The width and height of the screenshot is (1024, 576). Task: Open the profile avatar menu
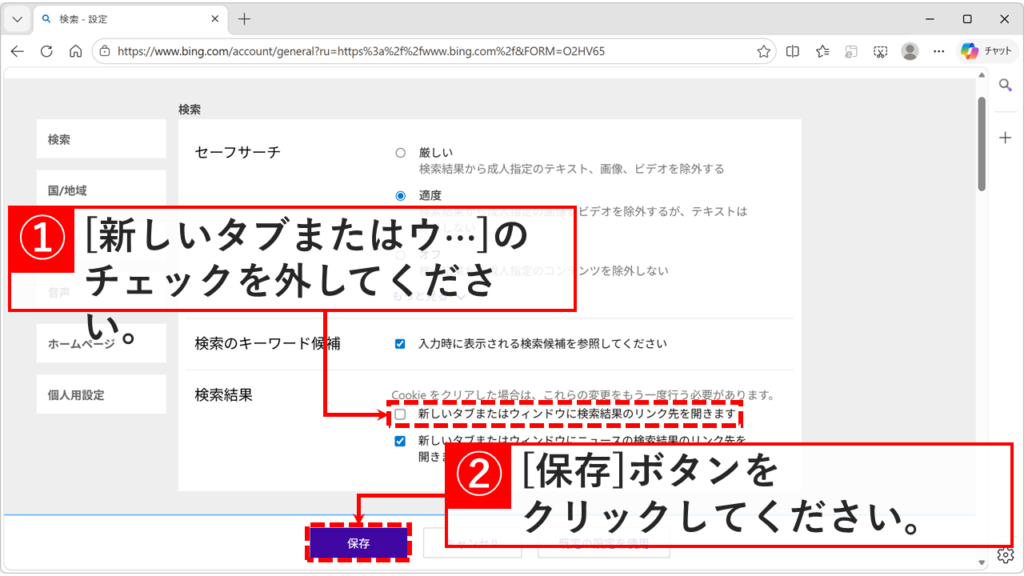coord(910,51)
